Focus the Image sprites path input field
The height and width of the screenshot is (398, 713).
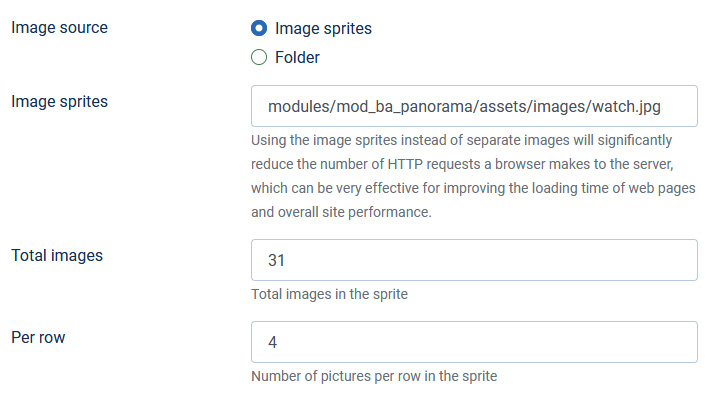[474, 106]
